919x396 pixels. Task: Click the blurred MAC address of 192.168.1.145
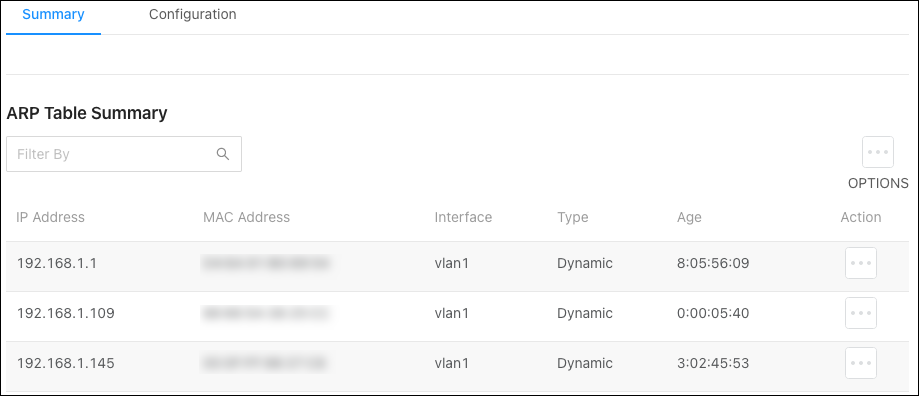pyautogui.click(x=264, y=363)
